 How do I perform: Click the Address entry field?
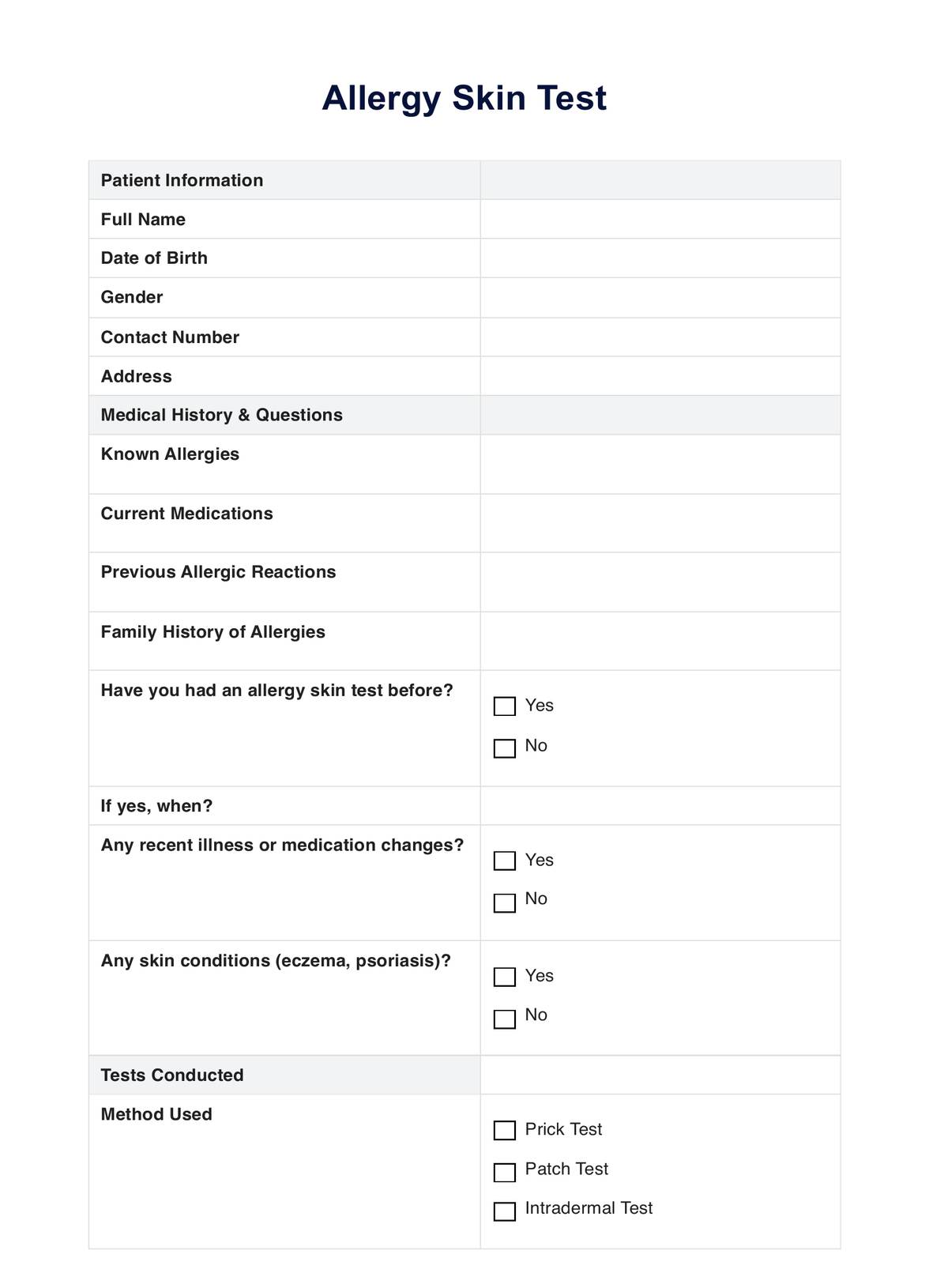click(660, 376)
